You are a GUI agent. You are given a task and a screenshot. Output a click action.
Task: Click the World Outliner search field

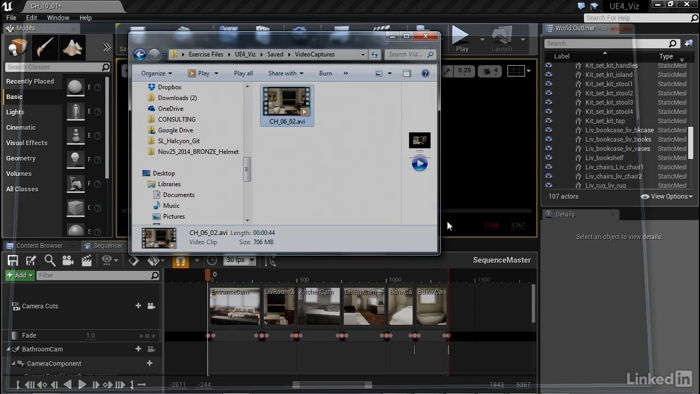point(612,43)
